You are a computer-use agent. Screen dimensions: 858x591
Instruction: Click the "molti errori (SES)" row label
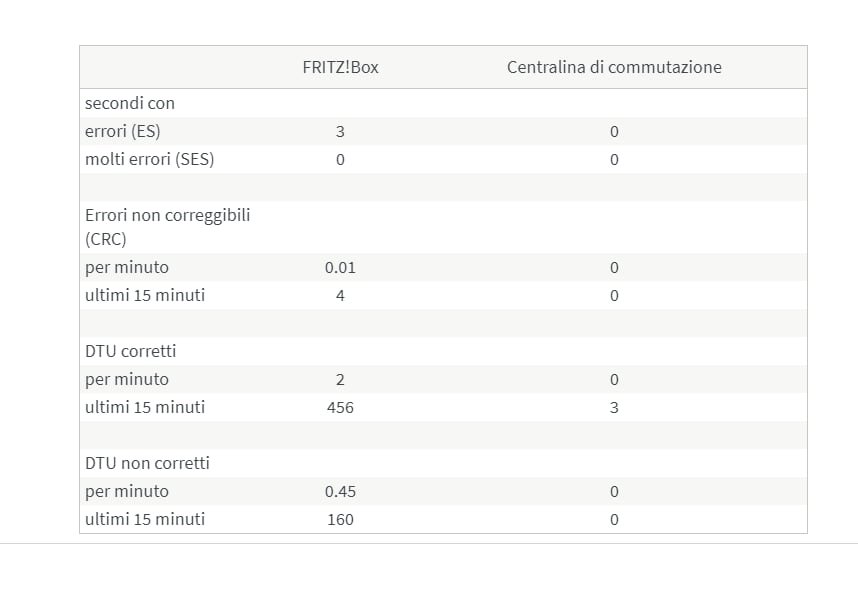pyautogui.click(x=150, y=159)
